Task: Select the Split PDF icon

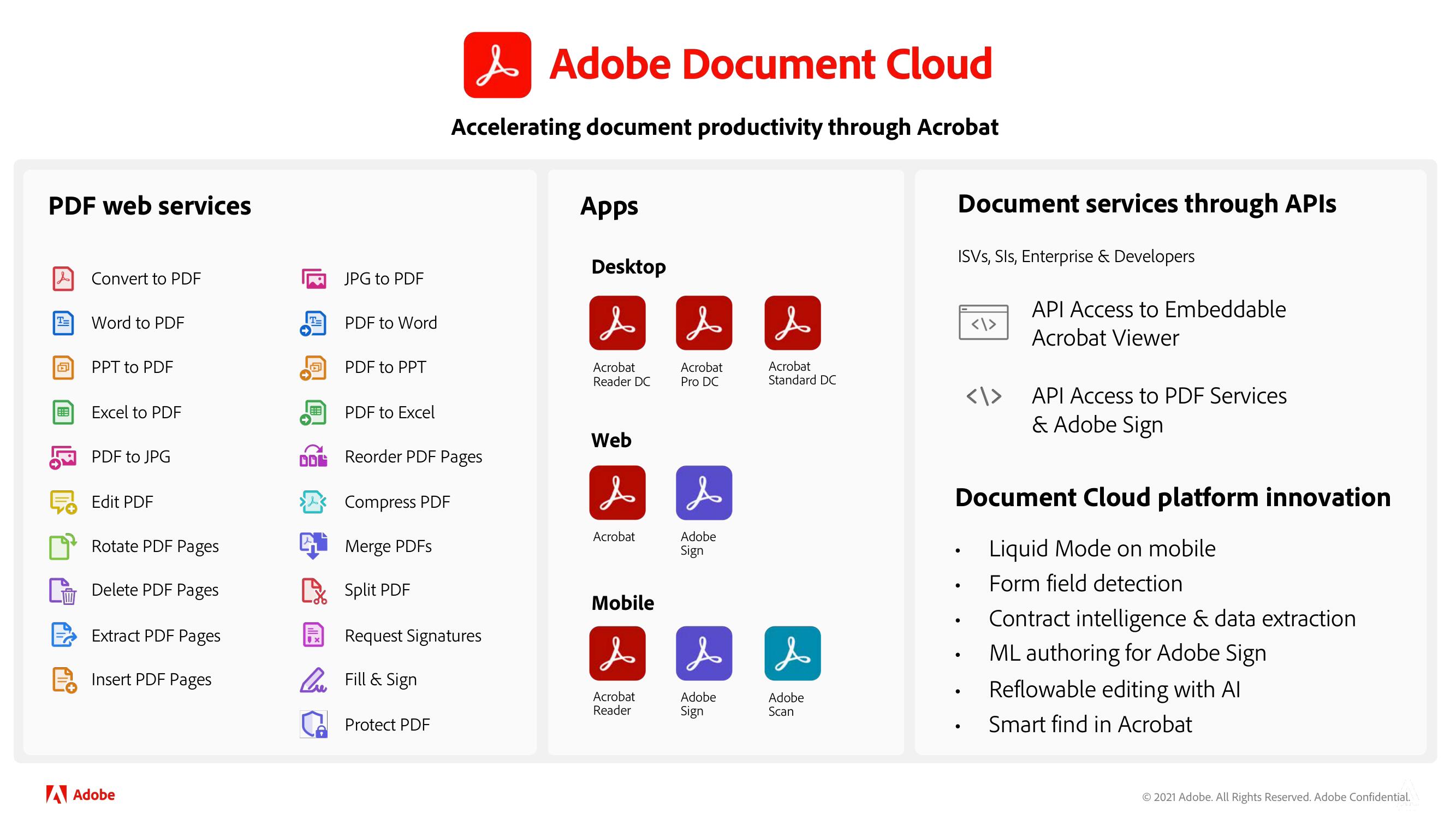Action: coord(314,591)
